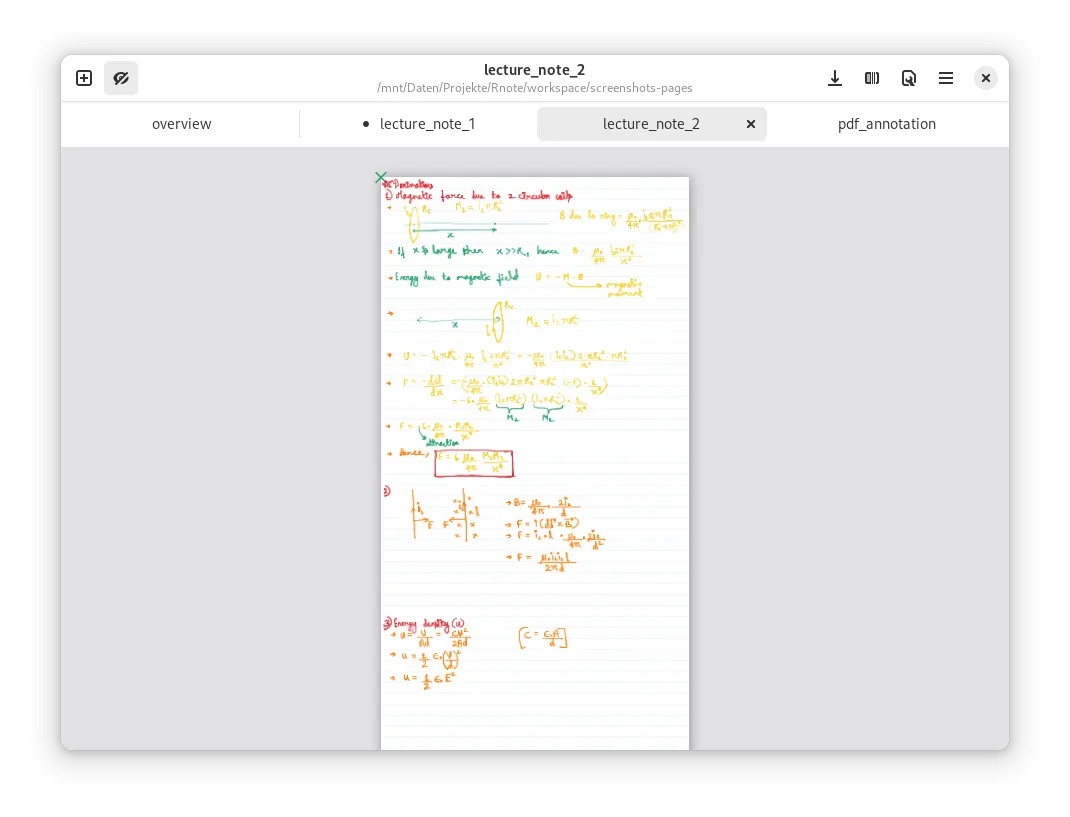Click the red boxed force formula
Image resolution: width=1070 pixels, height=817 pixels.
pyautogui.click(x=474, y=463)
